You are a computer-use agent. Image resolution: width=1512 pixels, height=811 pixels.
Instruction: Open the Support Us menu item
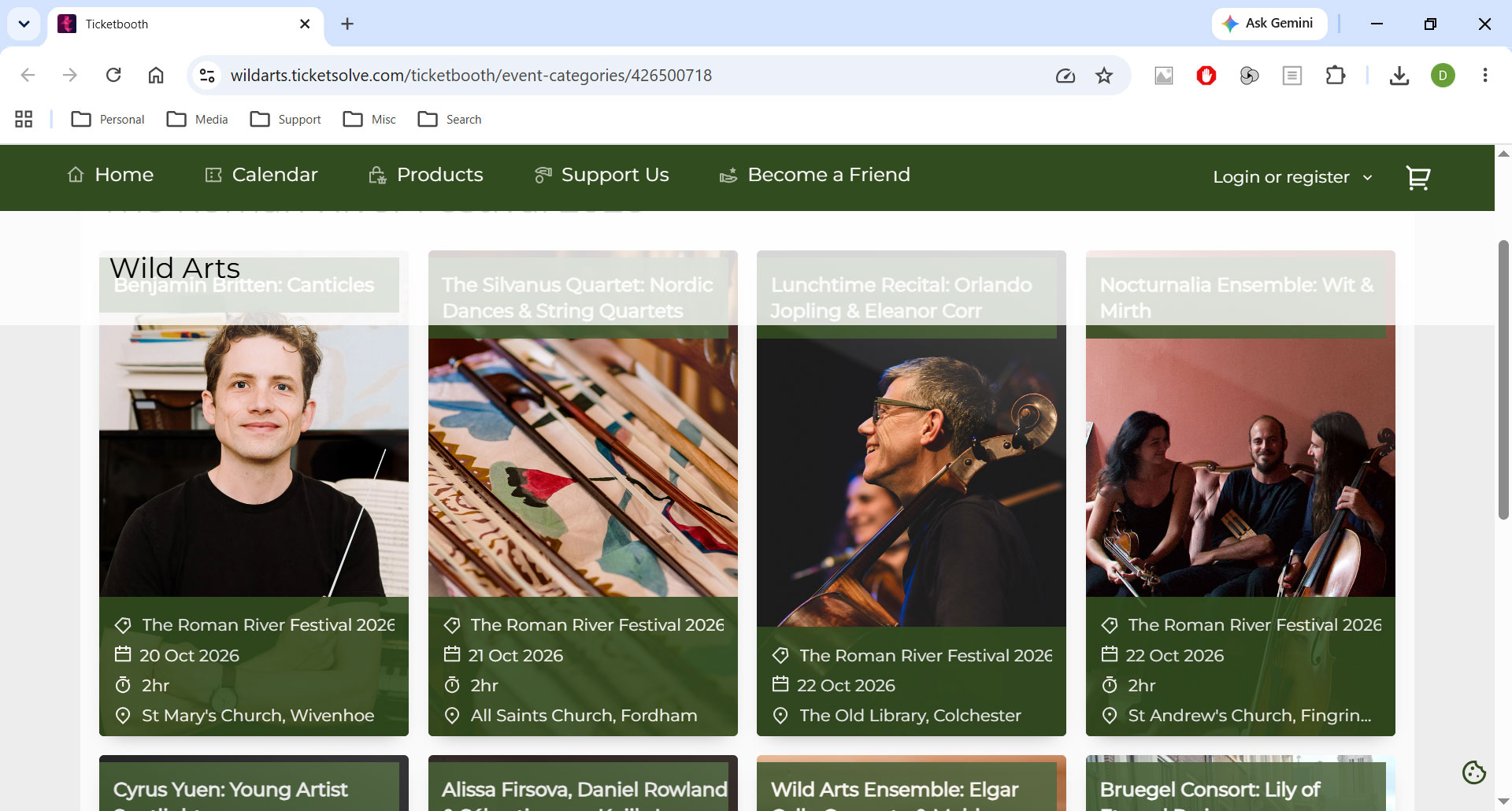[602, 175]
